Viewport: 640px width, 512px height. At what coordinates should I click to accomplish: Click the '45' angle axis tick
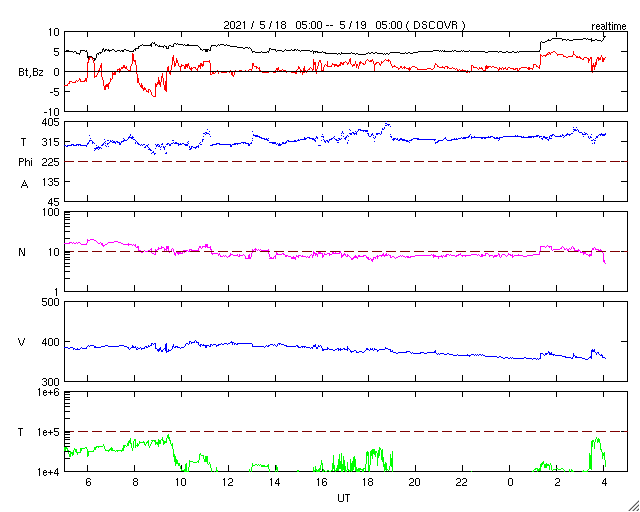(54, 202)
